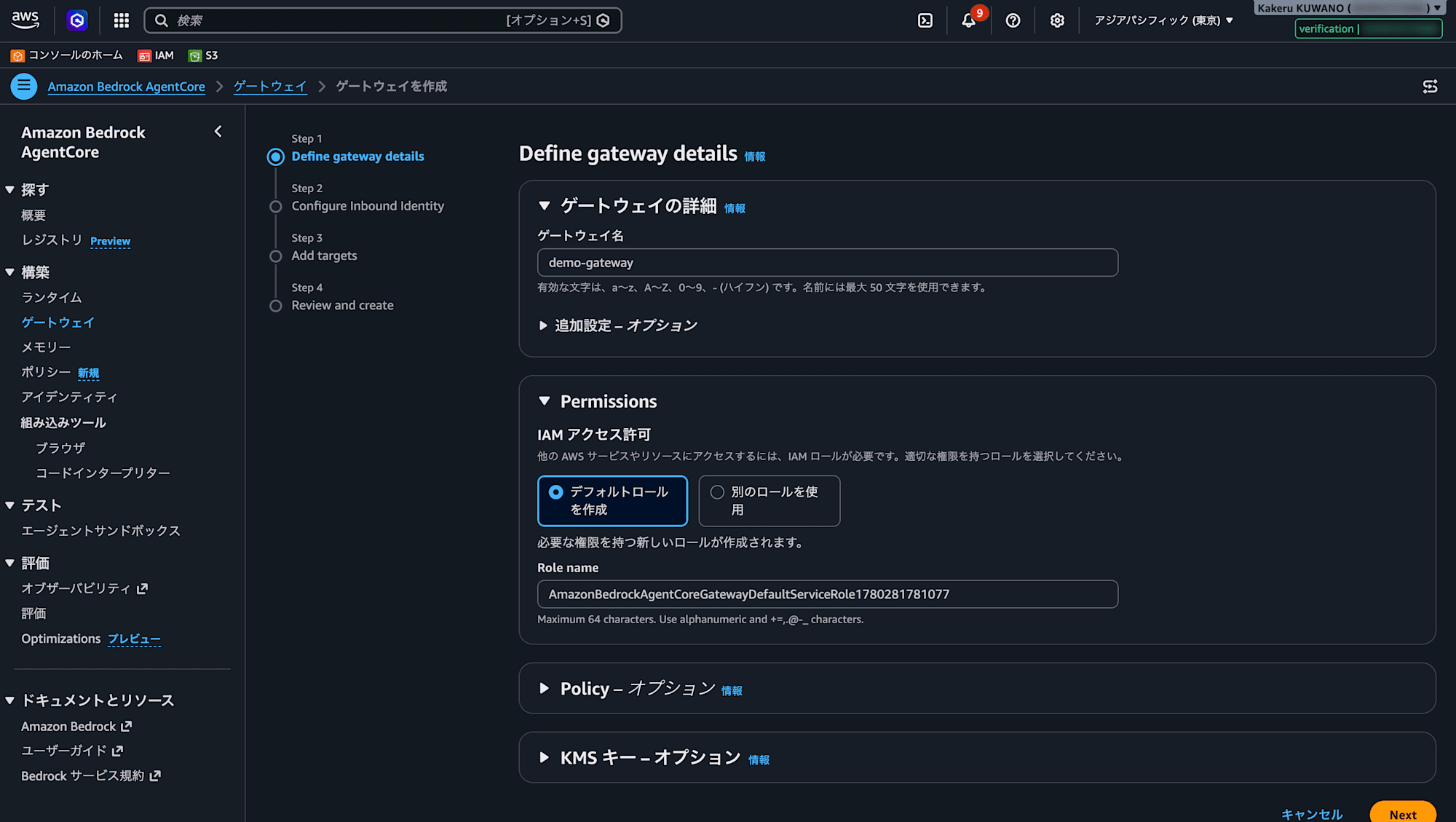Collapse the ゲートウェイの詳細 section
1456x822 pixels.
click(545, 206)
